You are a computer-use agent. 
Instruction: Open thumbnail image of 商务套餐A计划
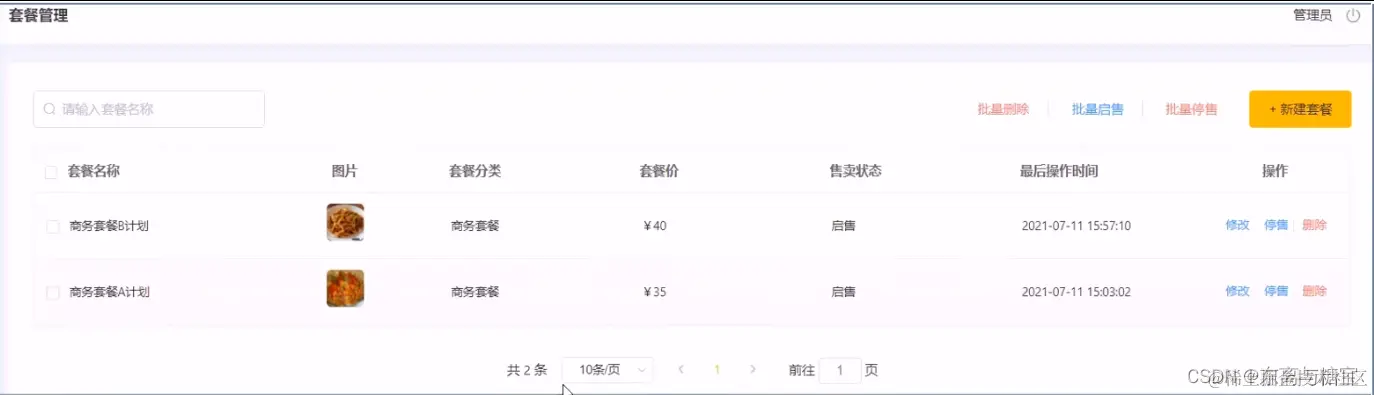345,288
